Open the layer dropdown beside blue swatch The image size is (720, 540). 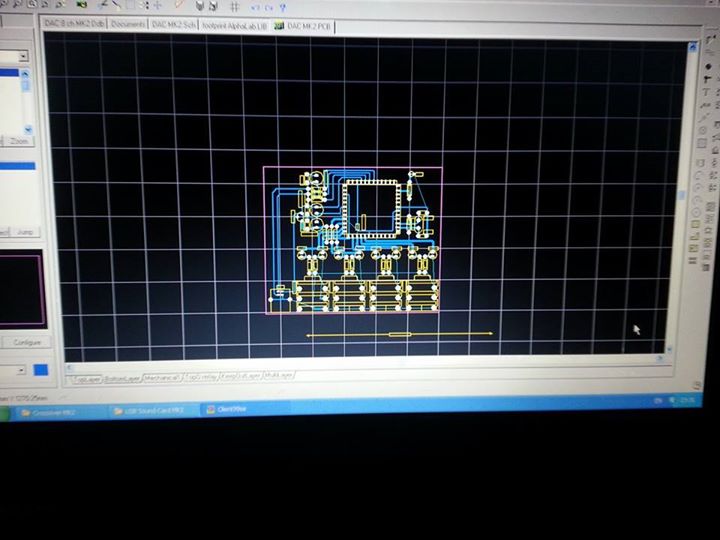pos(21,370)
